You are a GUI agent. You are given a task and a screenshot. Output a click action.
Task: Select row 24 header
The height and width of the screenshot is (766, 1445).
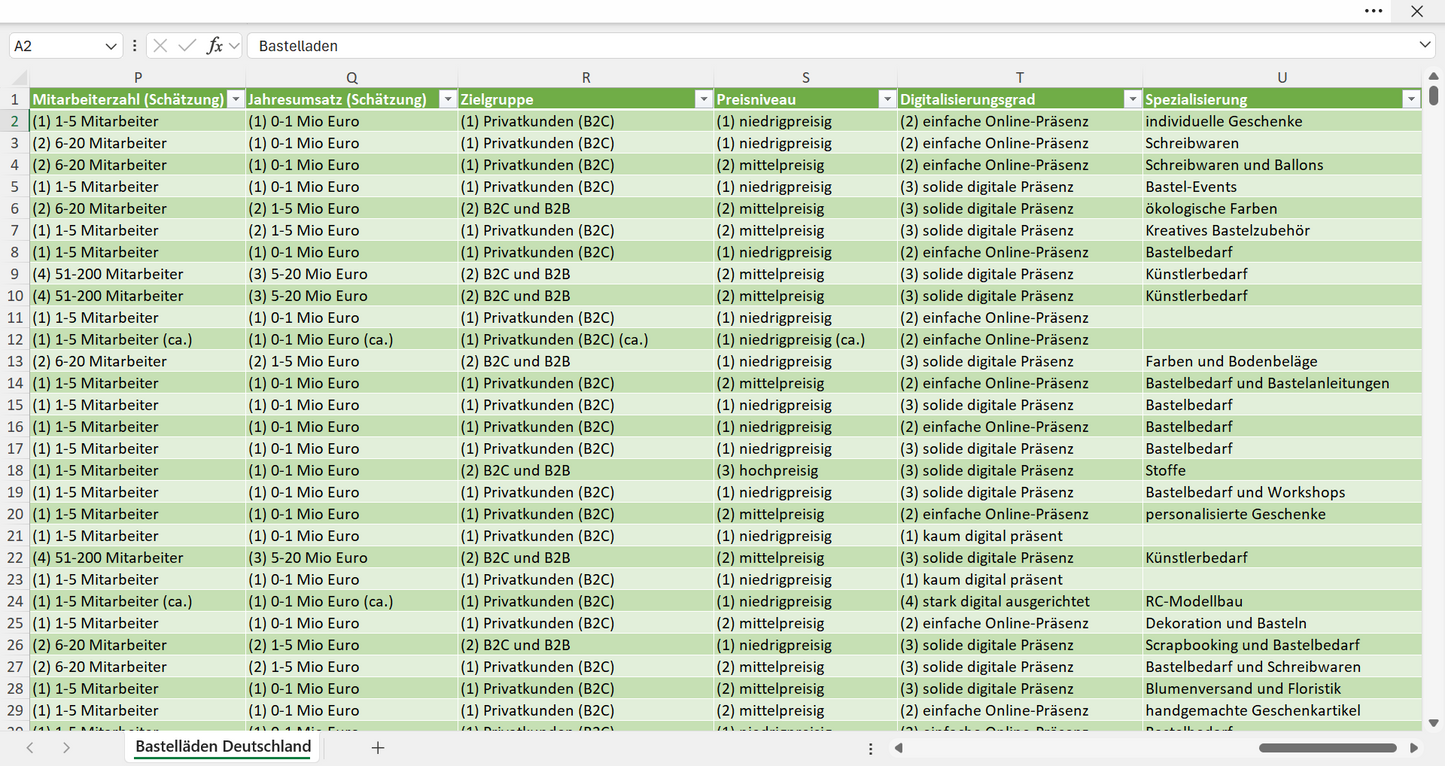15,601
